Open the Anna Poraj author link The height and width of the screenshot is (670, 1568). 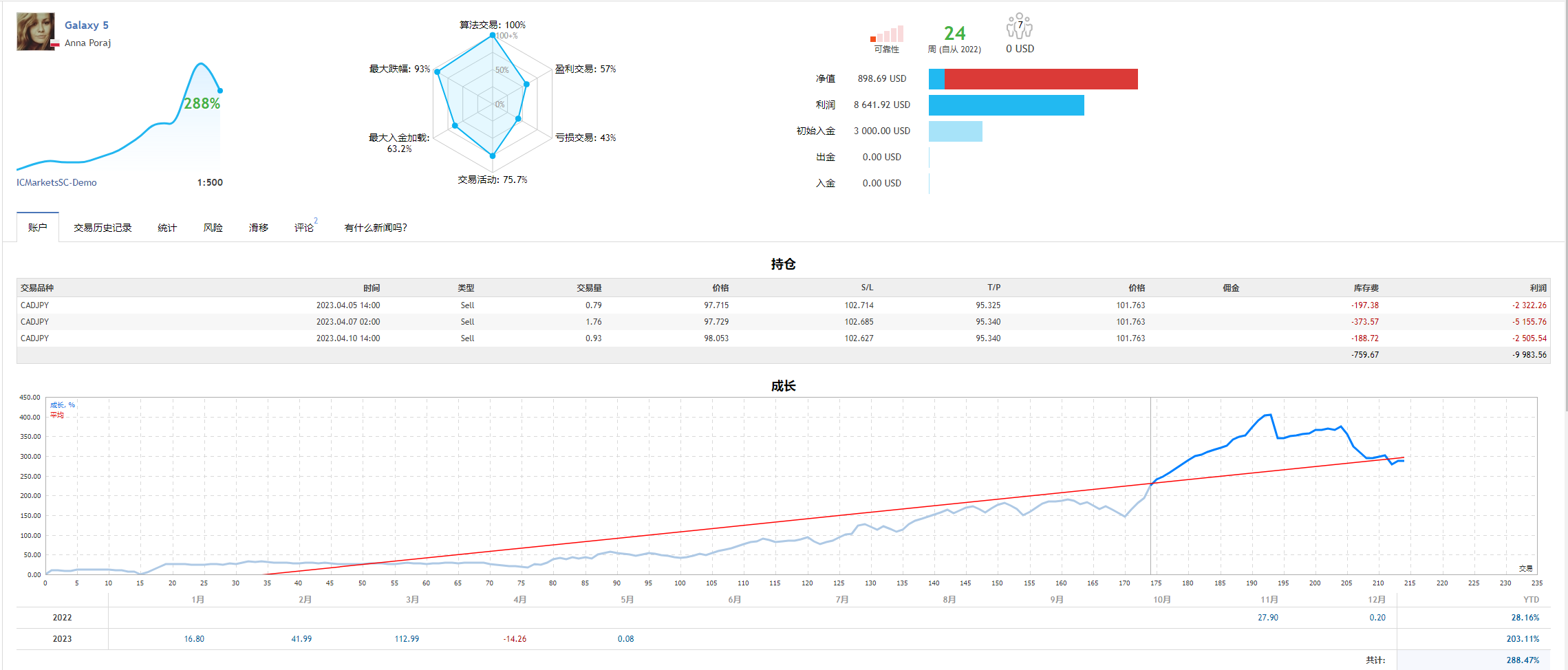pyautogui.click(x=87, y=43)
